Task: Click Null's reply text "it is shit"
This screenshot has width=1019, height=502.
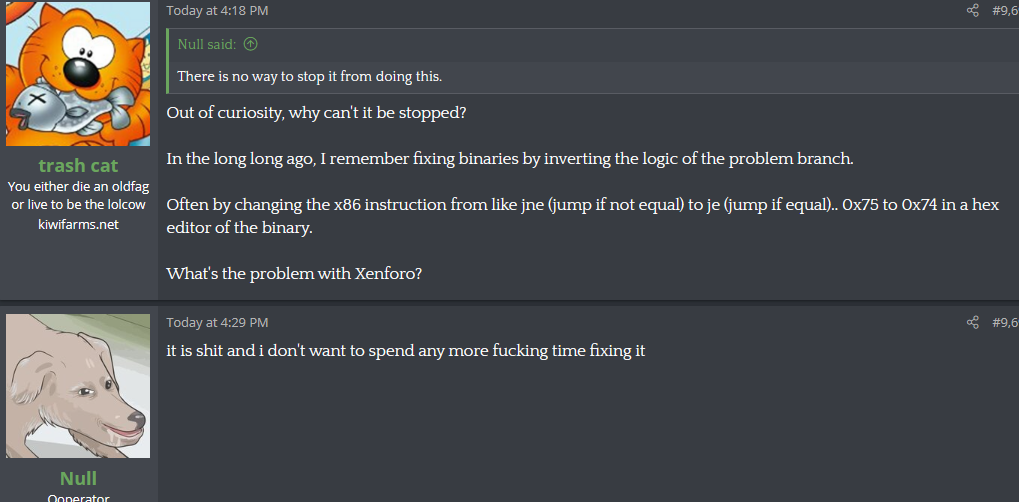Action: pos(405,351)
